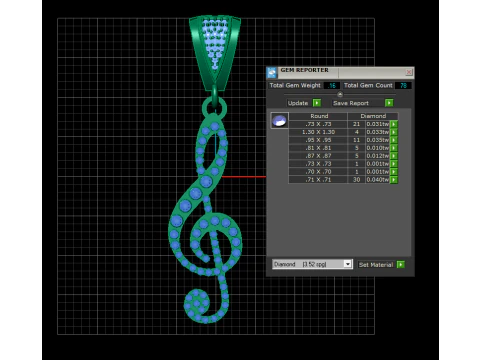Click the Diamond column header

373,116
